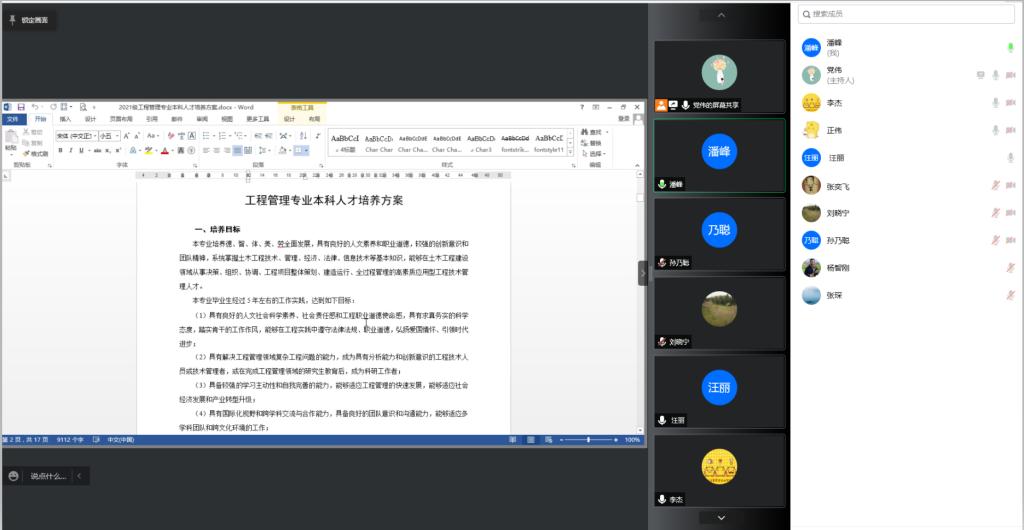
Task: Click the Word help question mark icon
Action: point(582,107)
